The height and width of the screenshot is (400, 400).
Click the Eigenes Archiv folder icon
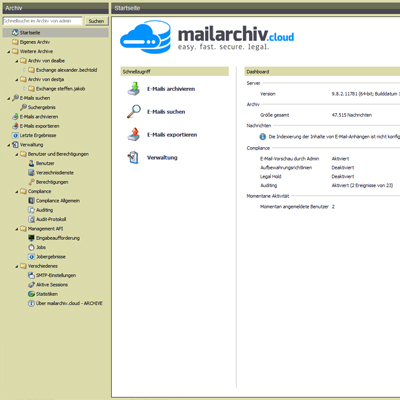tap(15, 42)
